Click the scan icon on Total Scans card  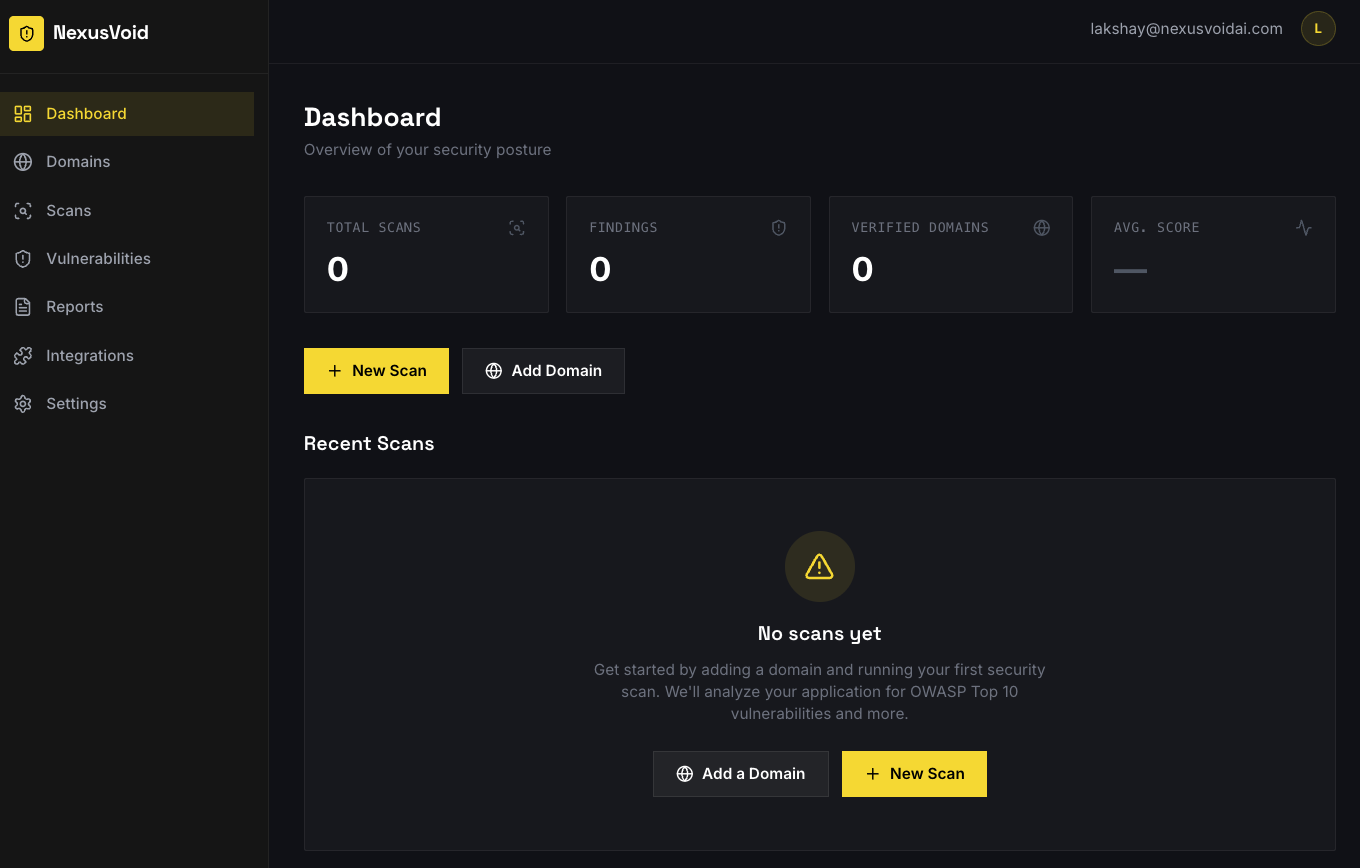(x=517, y=228)
